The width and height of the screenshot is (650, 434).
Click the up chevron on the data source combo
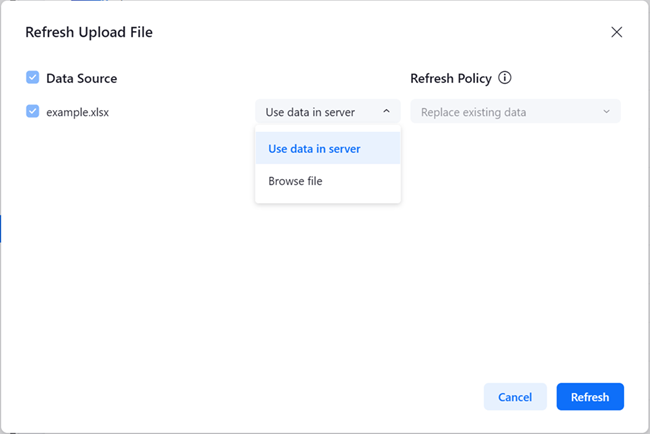point(387,112)
